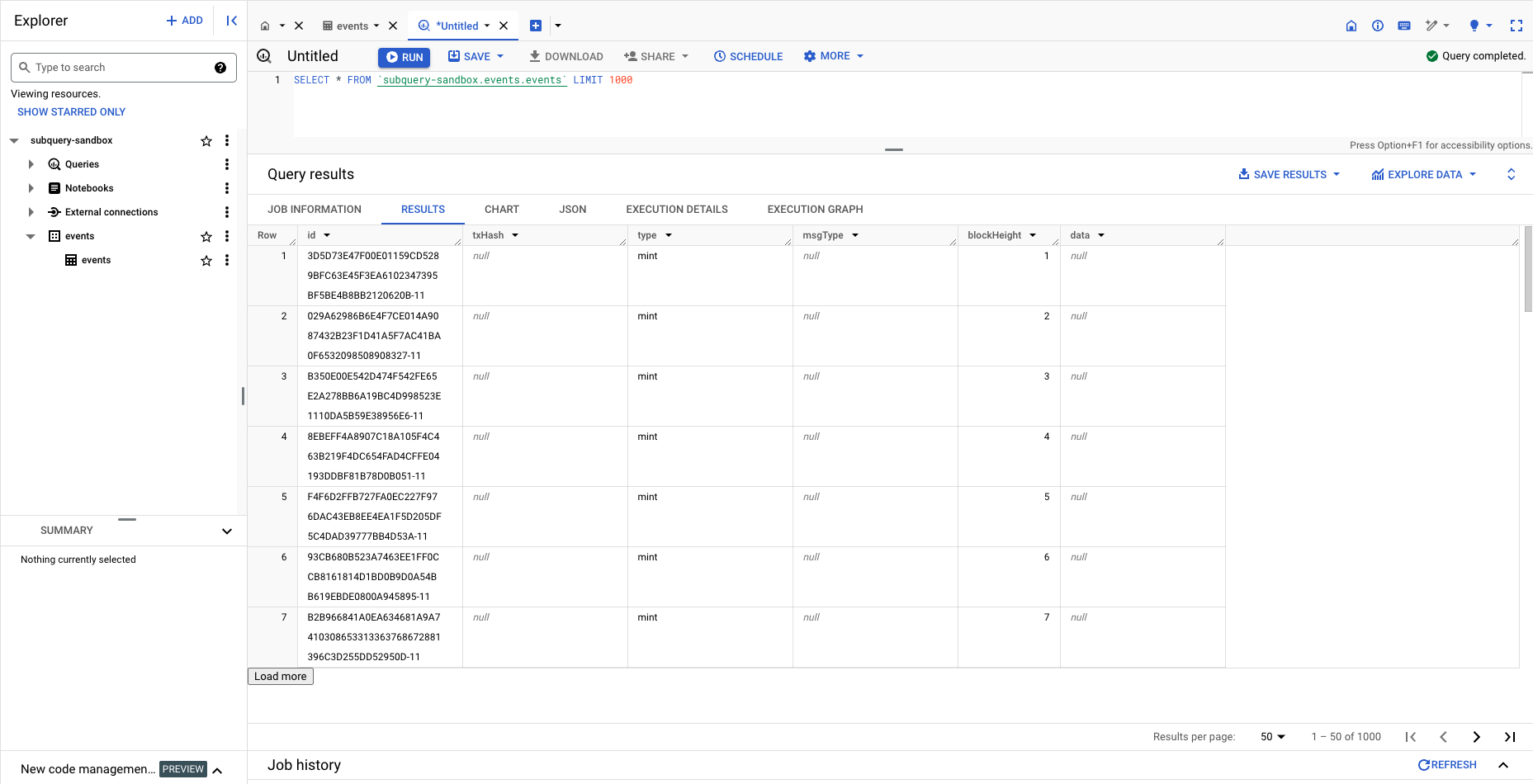Switch to EXECUTION GRAPH tab
The width and height of the screenshot is (1533, 784).
(x=816, y=210)
